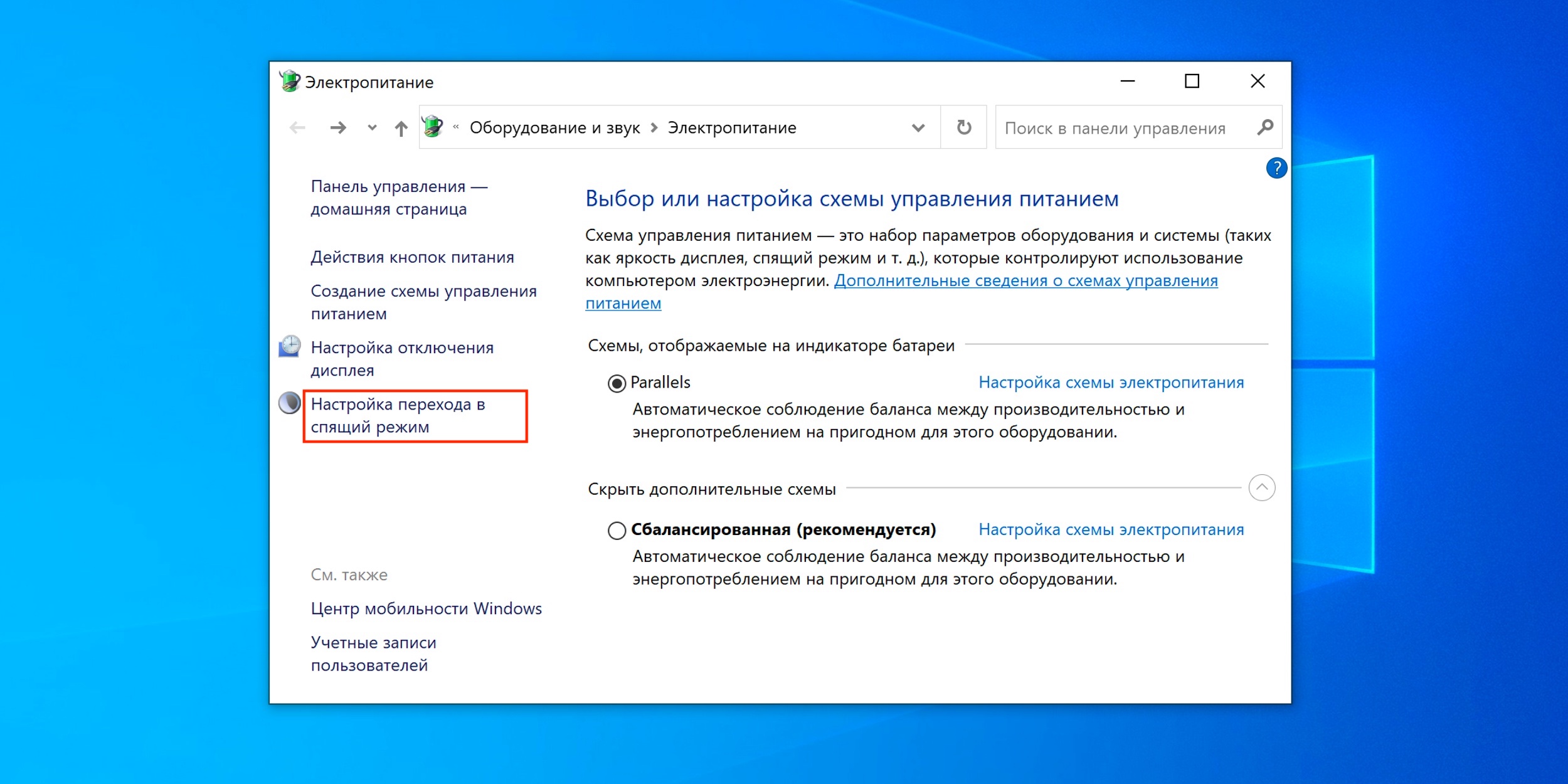The image size is (1568, 784).
Task: Open Центр мобильности Windows
Action: click(426, 609)
